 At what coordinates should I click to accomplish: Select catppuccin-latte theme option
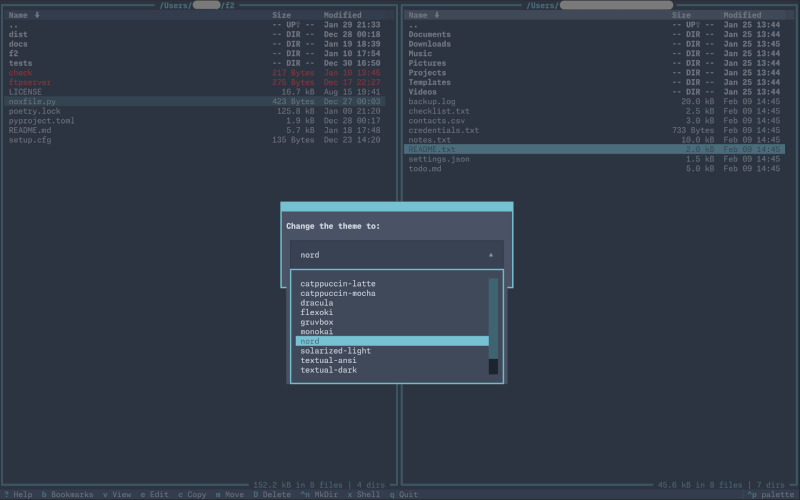[392, 284]
